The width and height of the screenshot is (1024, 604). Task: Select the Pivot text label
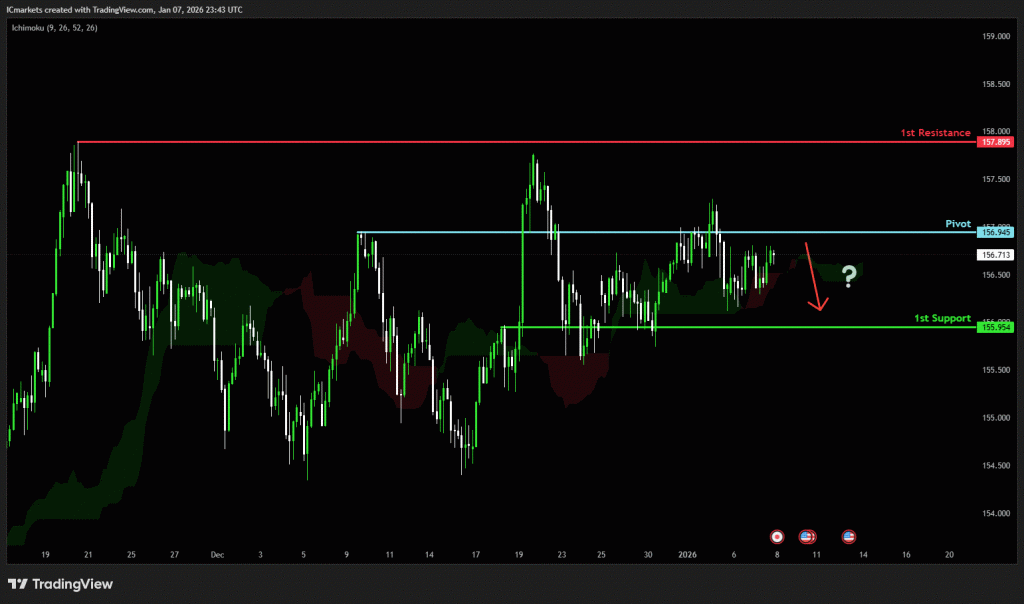[x=958, y=222]
